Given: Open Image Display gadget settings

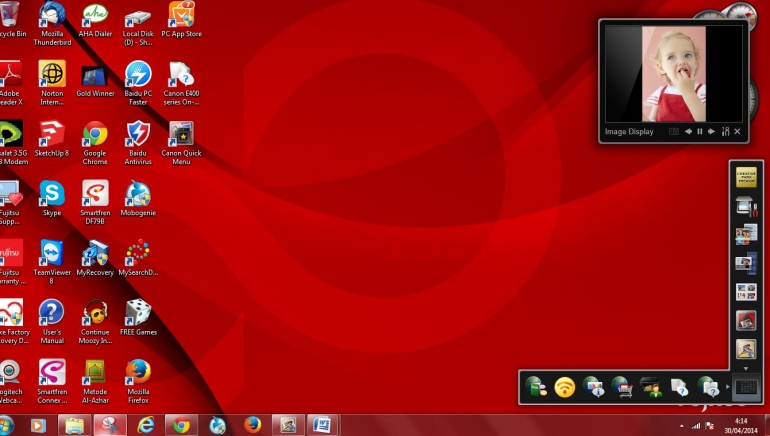Looking at the screenshot, I should pyautogui.click(x=725, y=132).
